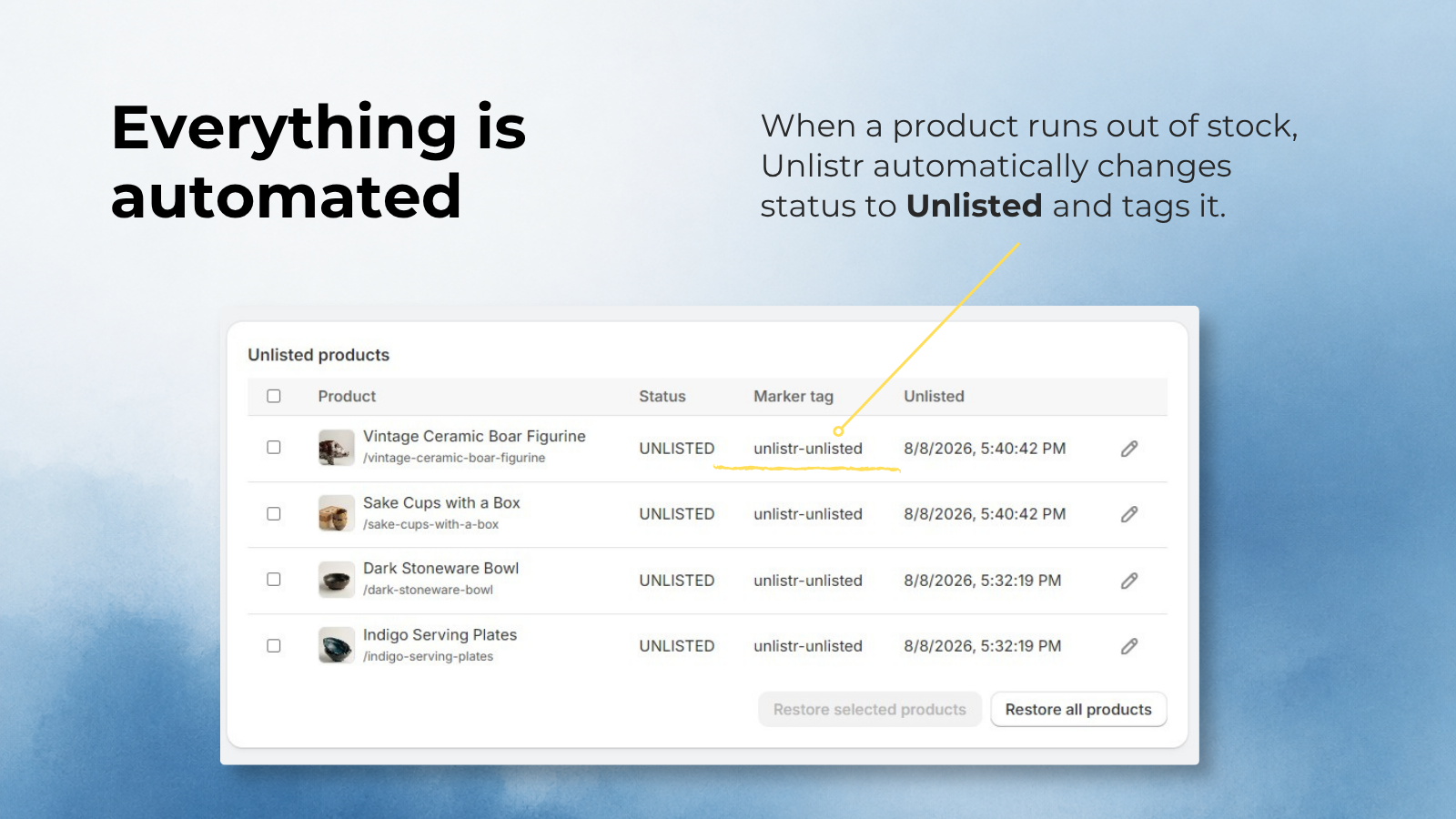Enable the Indigo Serving Plates checkbox
This screenshot has width=1456, height=819.
click(274, 646)
